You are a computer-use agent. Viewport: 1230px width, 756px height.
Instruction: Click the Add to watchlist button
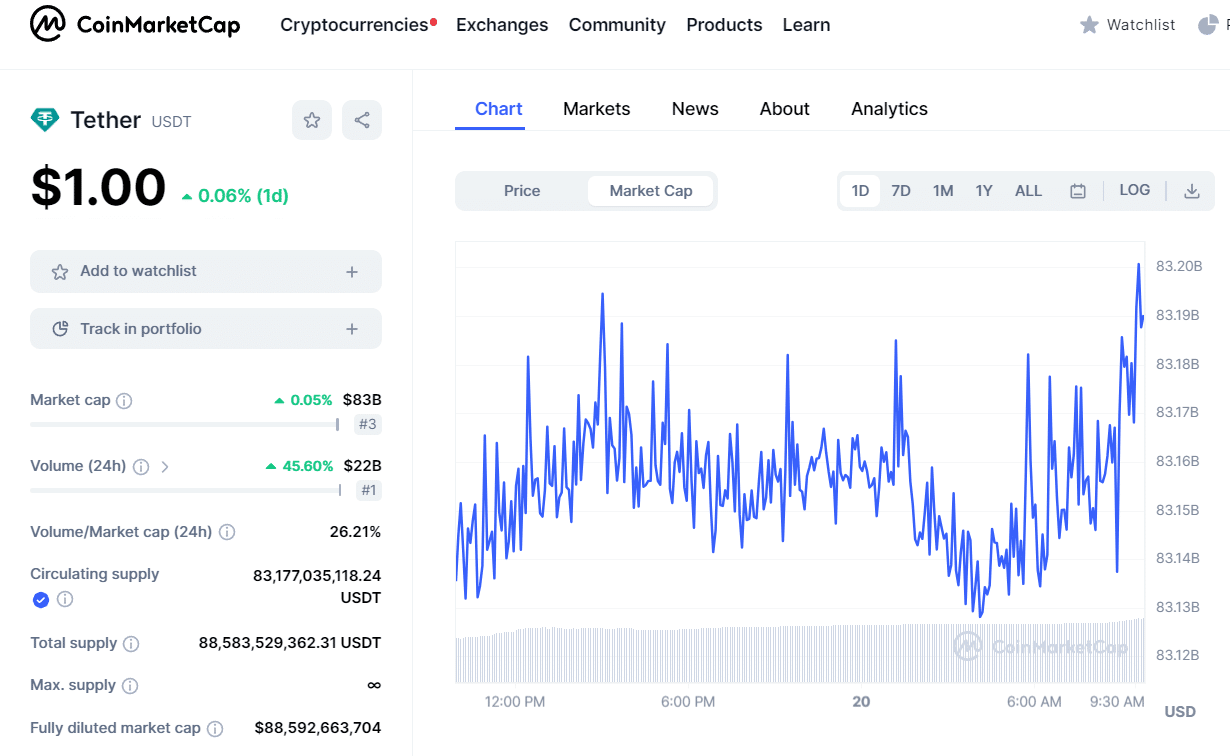click(206, 272)
